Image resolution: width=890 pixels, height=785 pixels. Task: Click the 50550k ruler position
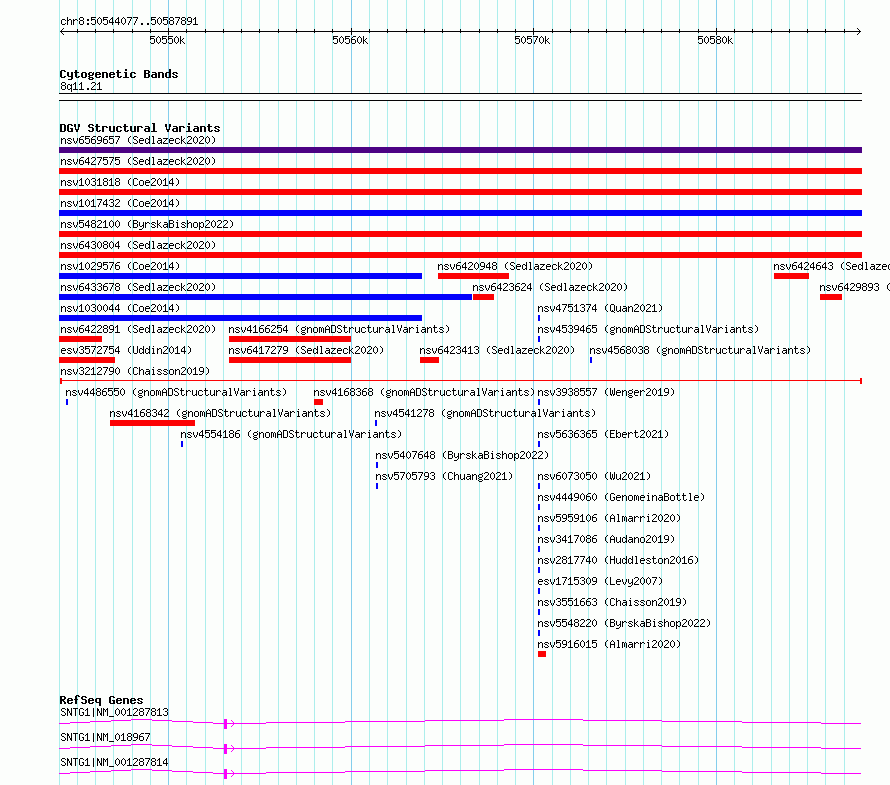tap(167, 40)
